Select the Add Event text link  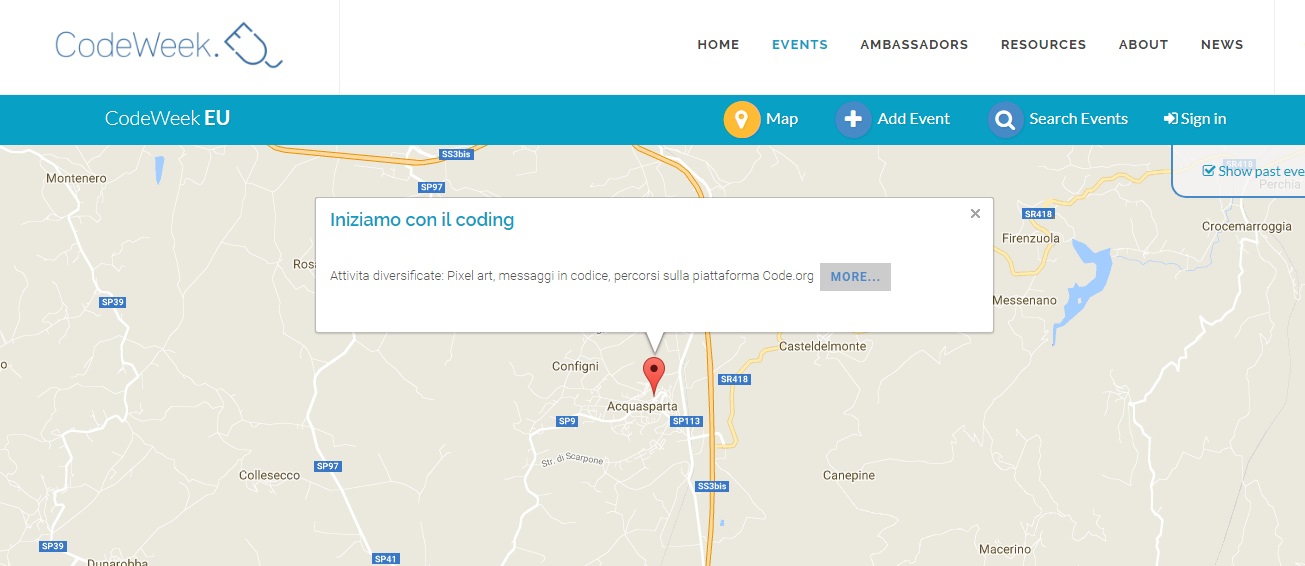tap(913, 119)
